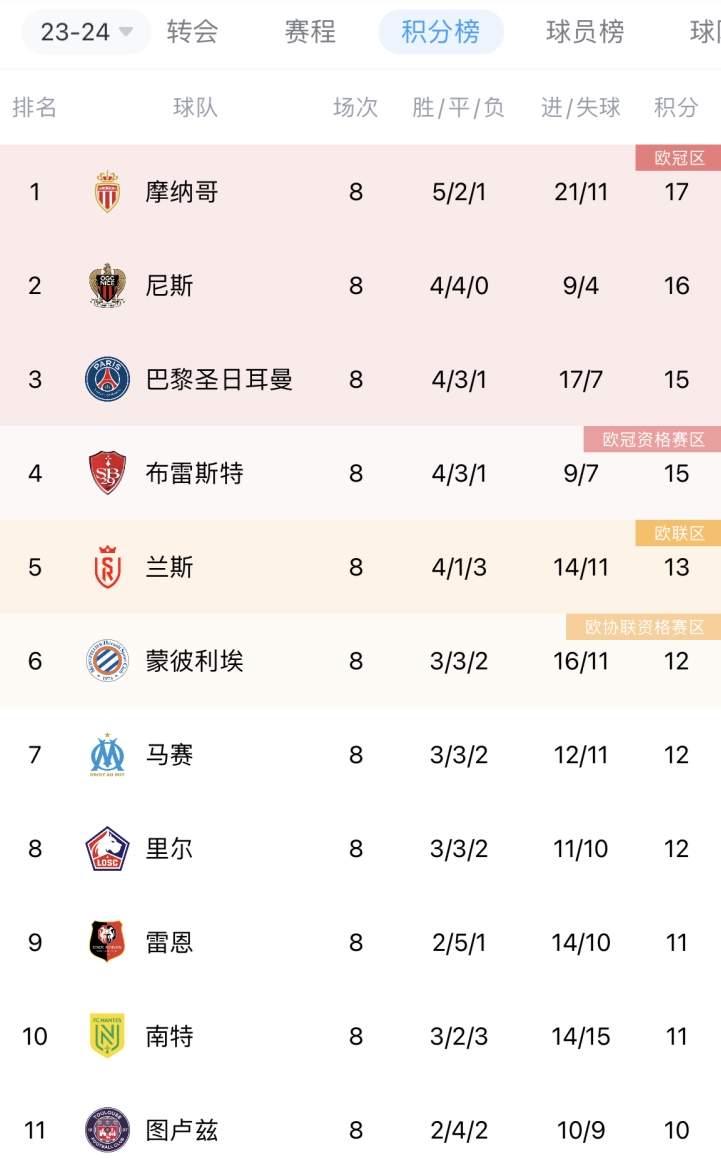Tap the Brest (布雷斯特) team crest
The height and width of the screenshot is (1173, 721).
click(107, 473)
